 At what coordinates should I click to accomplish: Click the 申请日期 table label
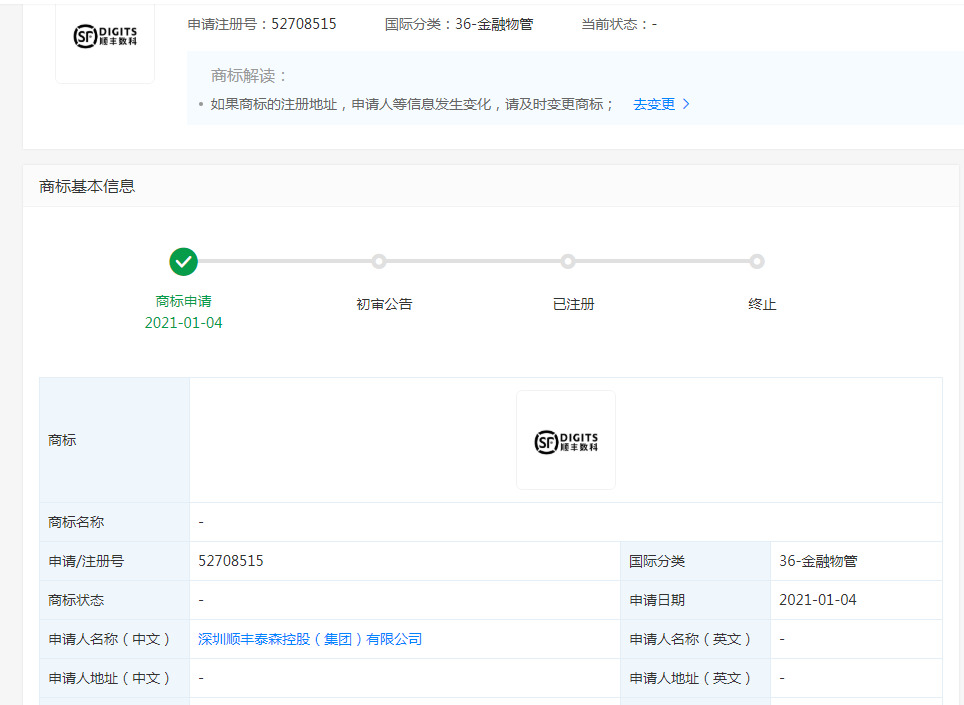657,600
